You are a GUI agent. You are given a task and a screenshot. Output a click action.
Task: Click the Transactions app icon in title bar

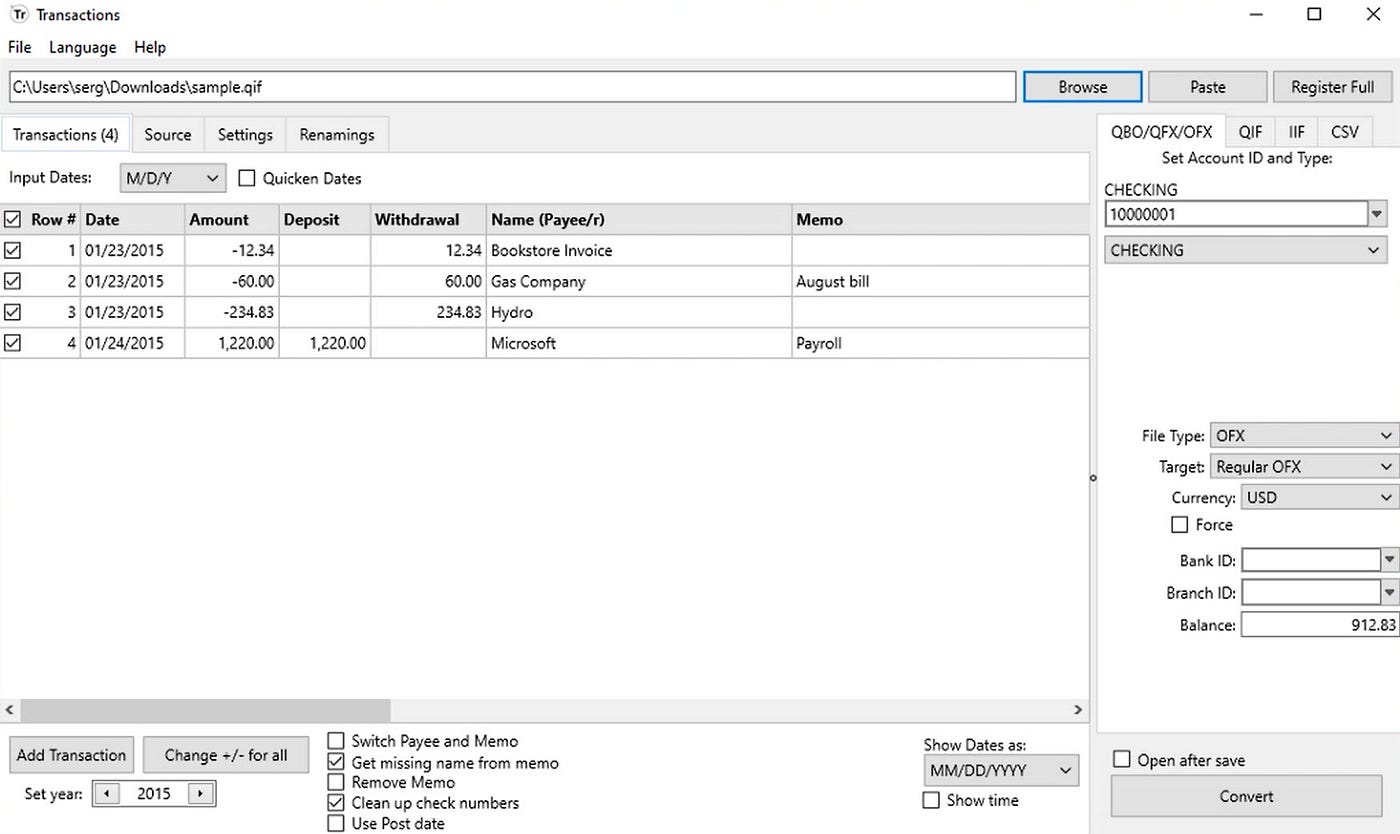[18, 14]
